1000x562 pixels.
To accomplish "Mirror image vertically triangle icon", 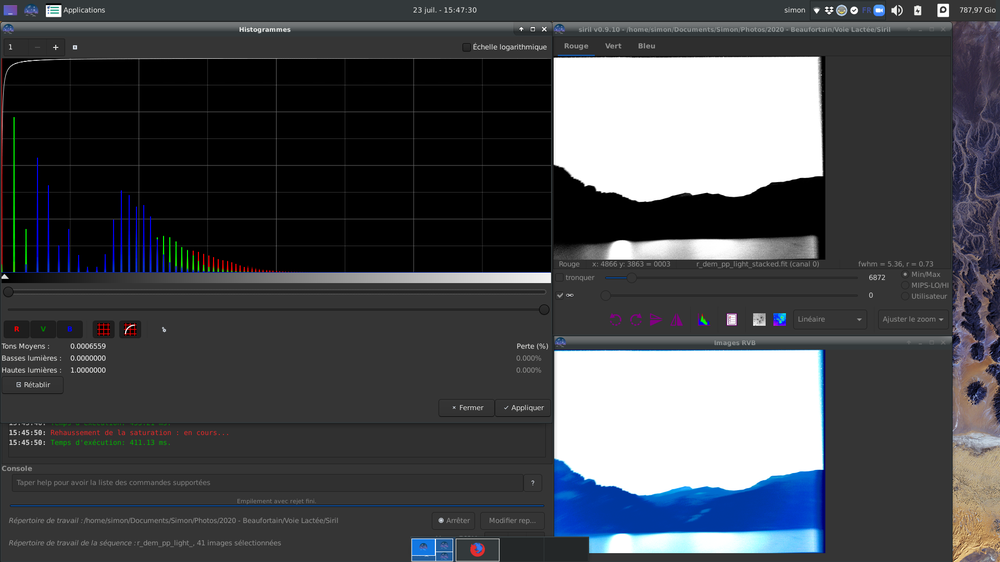I will [676, 320].
